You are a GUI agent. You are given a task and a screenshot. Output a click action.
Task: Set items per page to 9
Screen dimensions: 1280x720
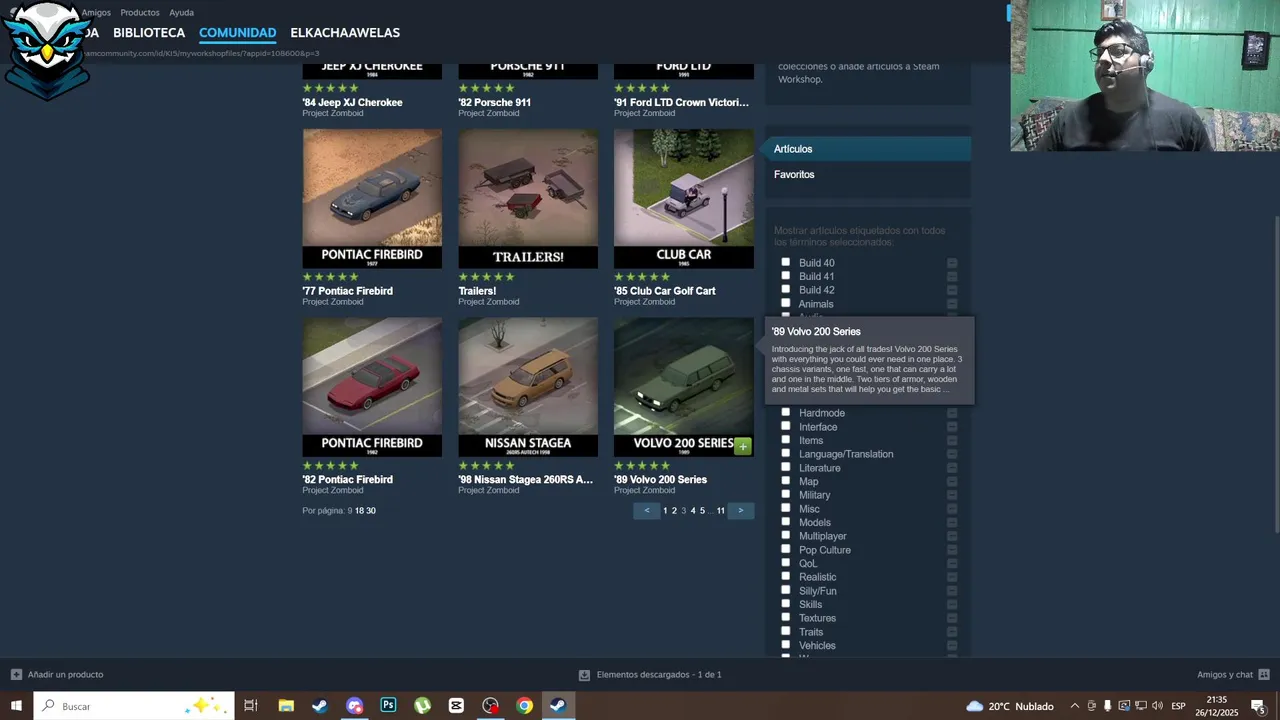[x=350, y=511]
